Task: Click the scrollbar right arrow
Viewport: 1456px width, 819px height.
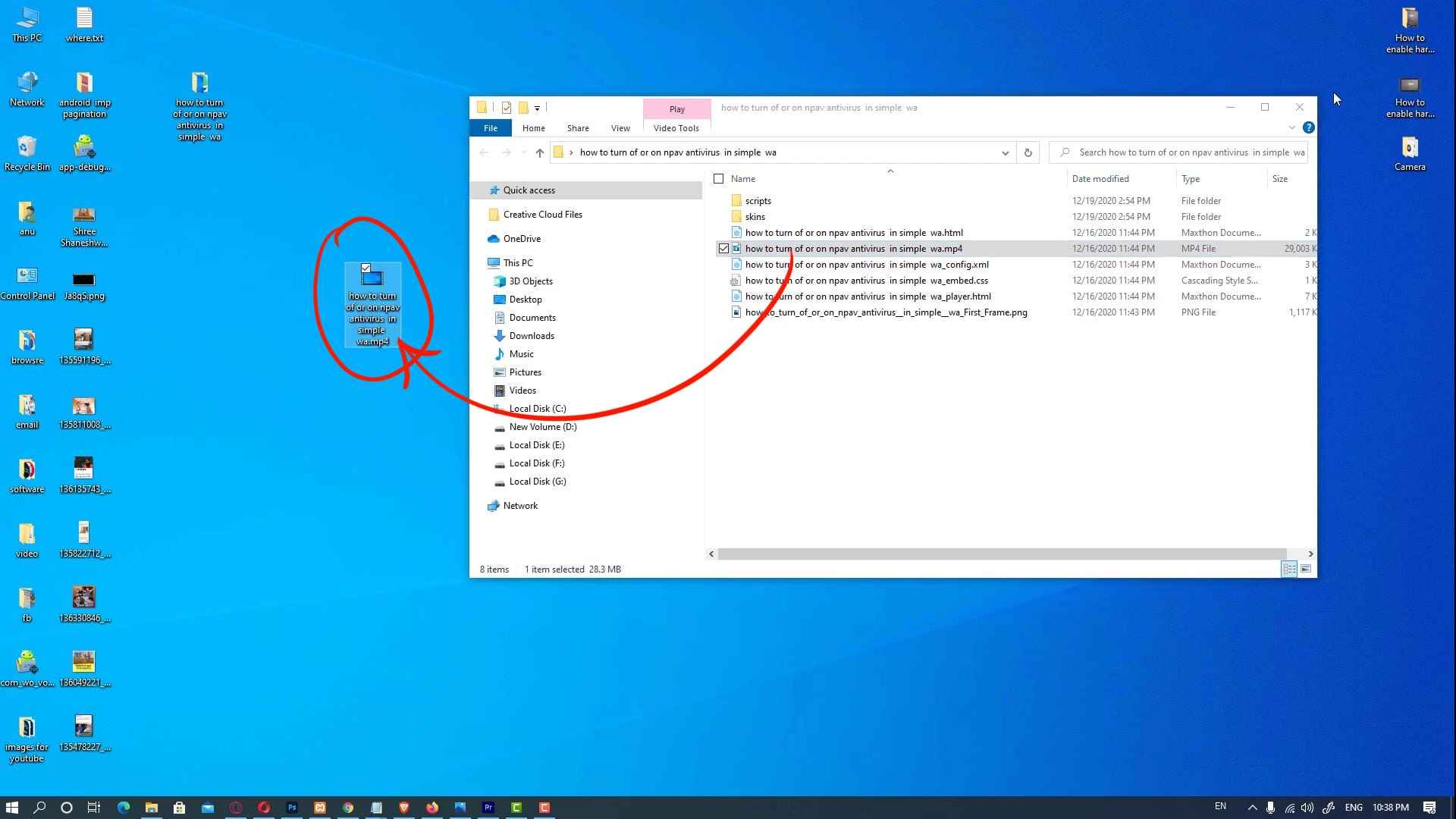Action: point(1310,554)
